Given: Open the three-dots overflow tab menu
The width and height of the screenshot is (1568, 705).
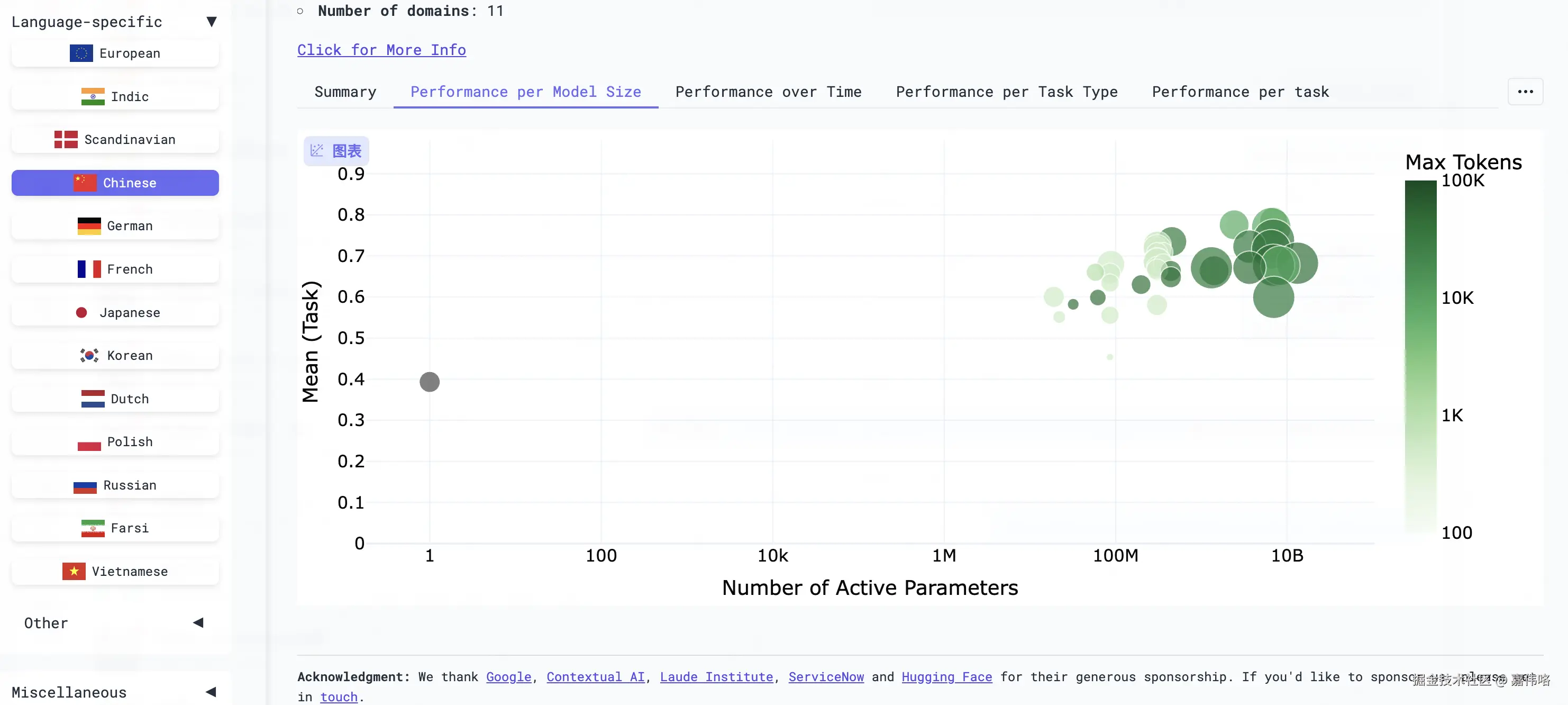Looking at the screenshot, I should (x=1525, y=92).
